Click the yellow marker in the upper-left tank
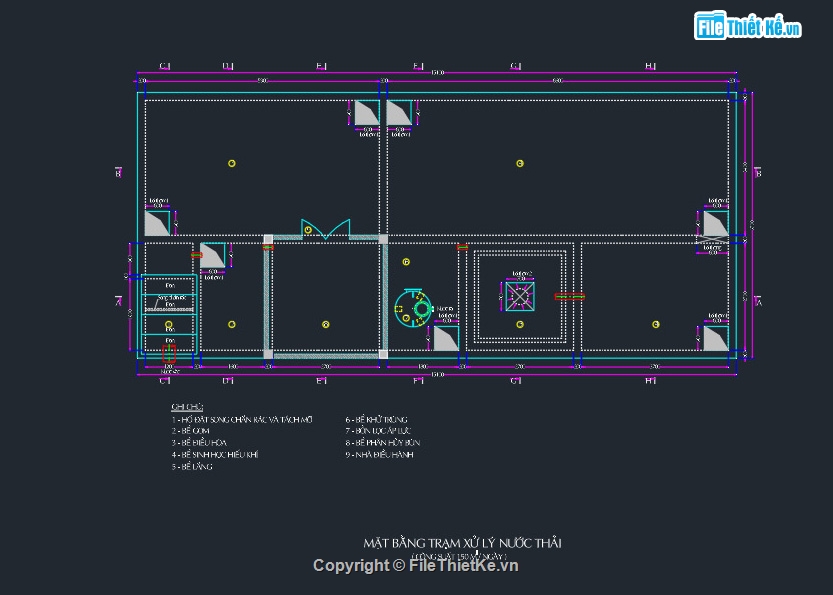 point(232,163)
